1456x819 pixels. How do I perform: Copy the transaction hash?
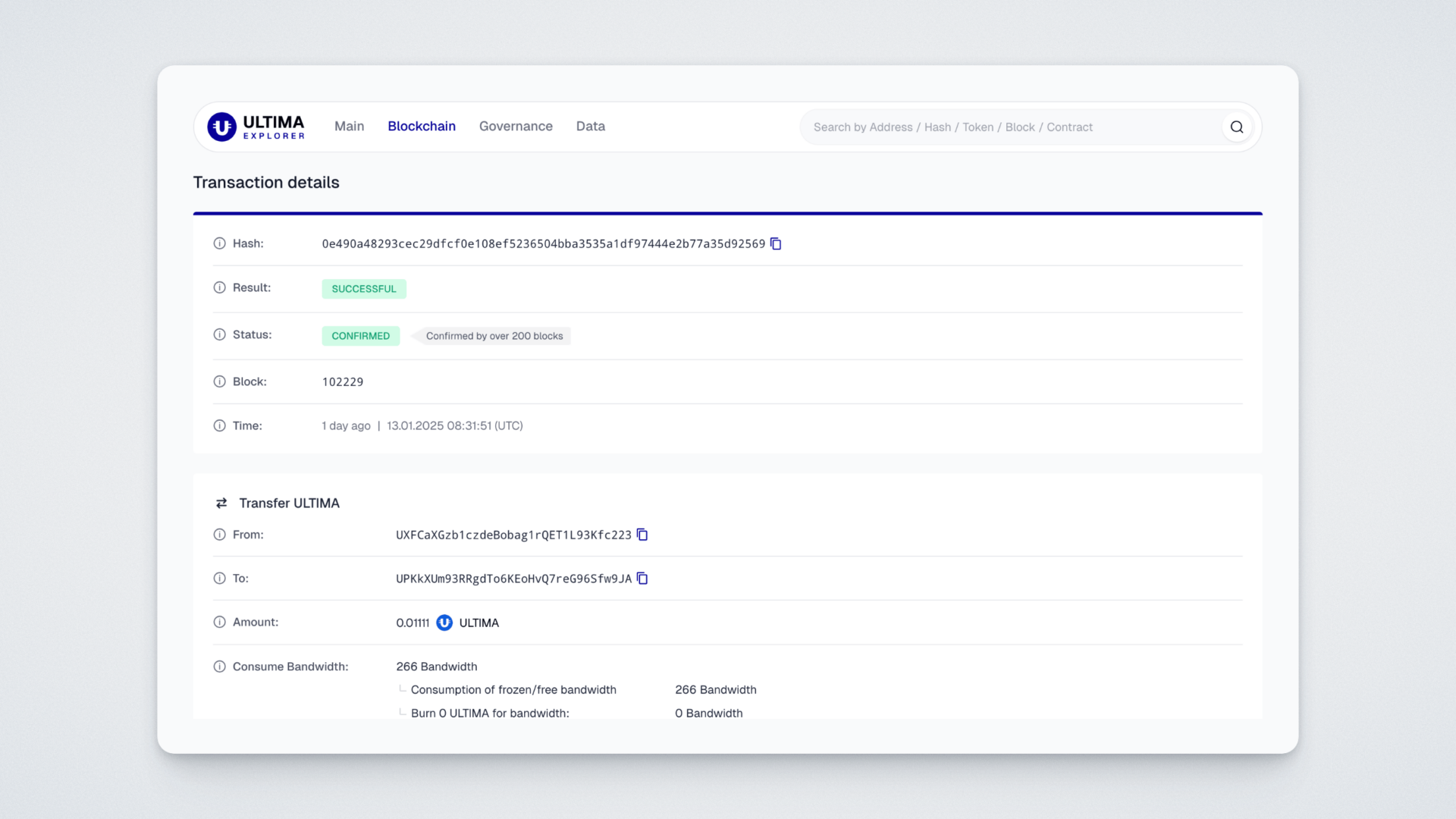coord(776,243)
